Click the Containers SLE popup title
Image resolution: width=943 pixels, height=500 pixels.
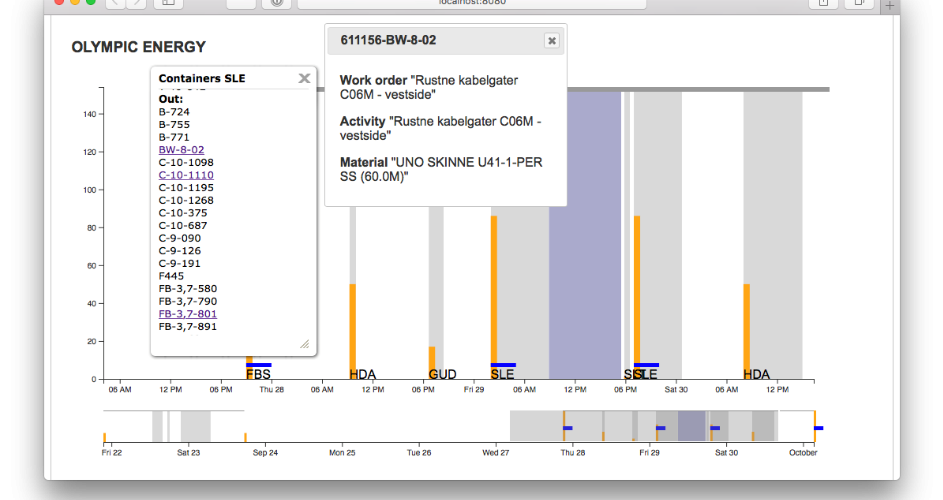click(202, 78)
